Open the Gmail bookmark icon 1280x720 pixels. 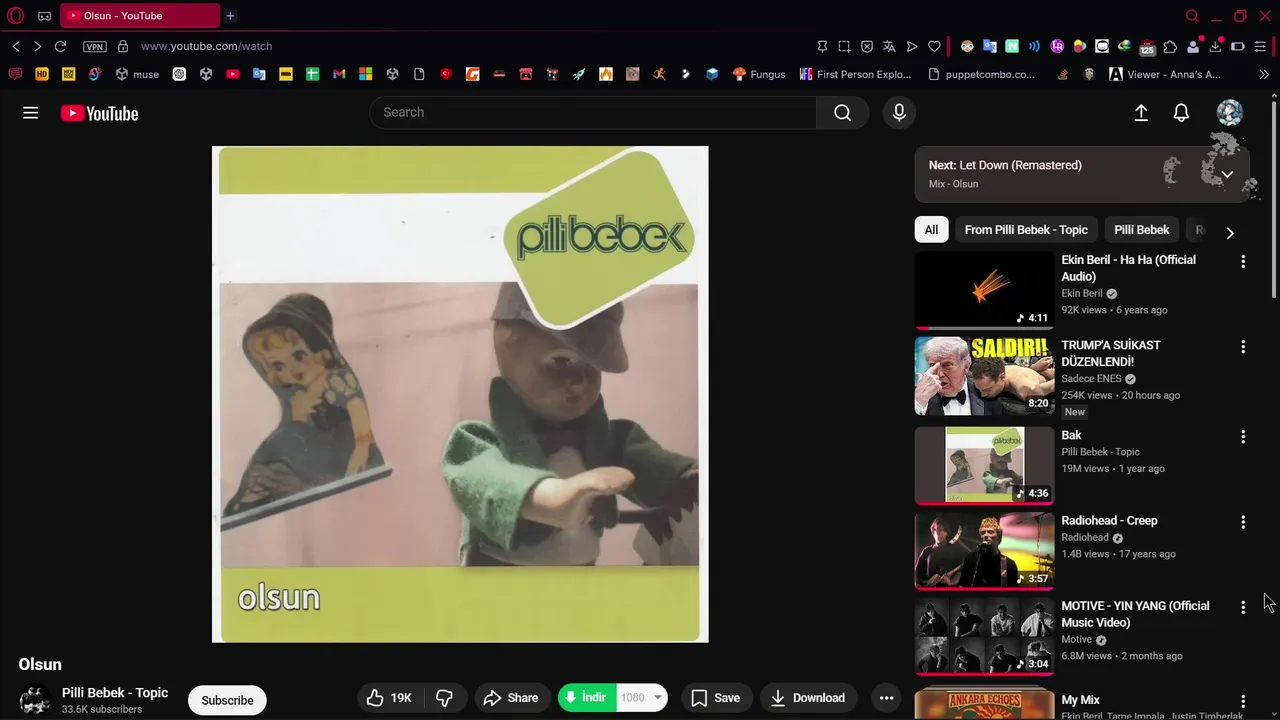(x=339, y=74)
